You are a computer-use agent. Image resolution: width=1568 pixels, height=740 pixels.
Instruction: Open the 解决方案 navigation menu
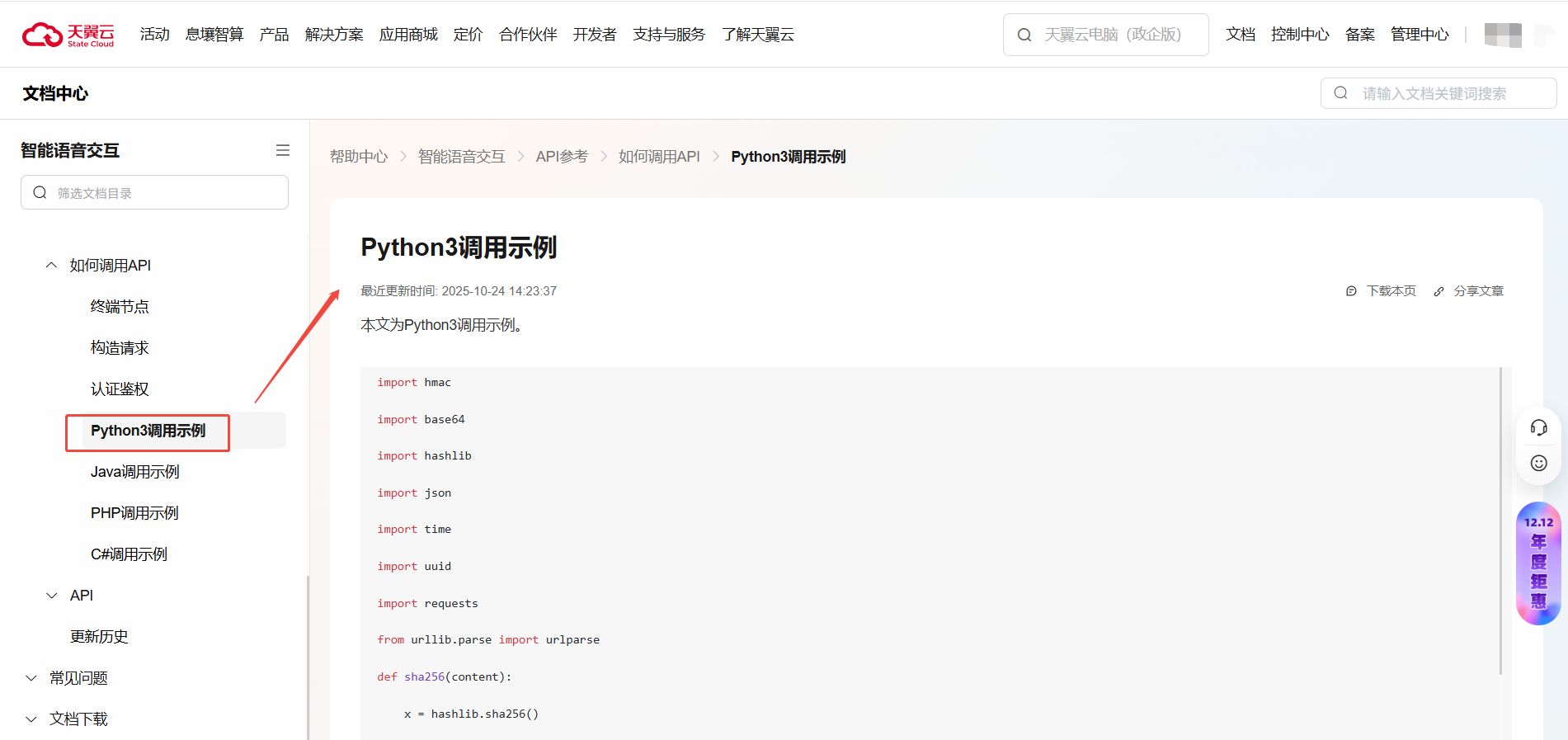[334, 35]
